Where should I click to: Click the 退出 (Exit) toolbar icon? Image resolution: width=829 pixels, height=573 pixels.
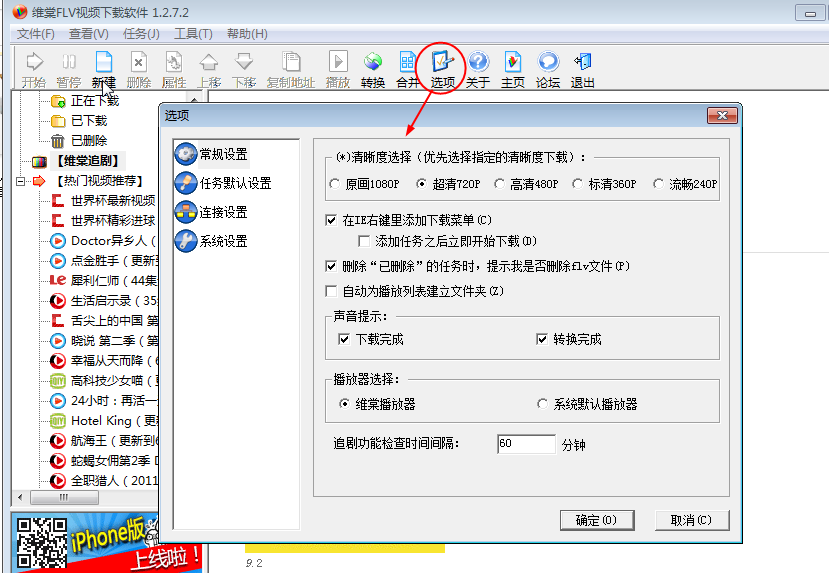tap(583, 69)
